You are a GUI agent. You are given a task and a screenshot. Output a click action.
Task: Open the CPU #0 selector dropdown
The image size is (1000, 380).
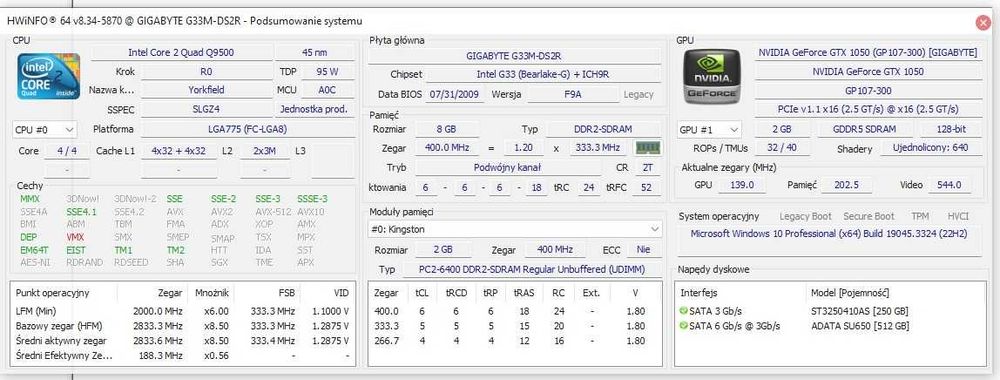(44, 129)
